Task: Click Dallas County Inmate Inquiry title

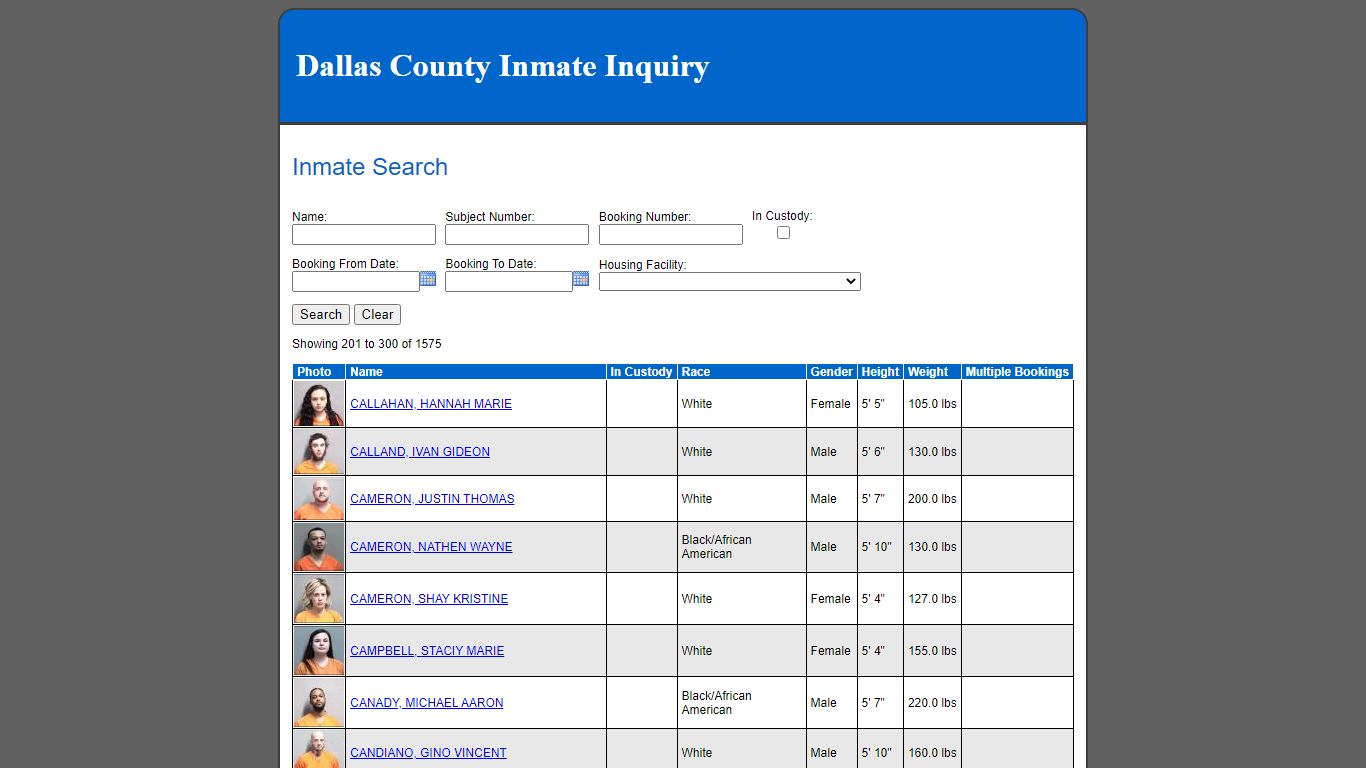Action: coord(503,66)
